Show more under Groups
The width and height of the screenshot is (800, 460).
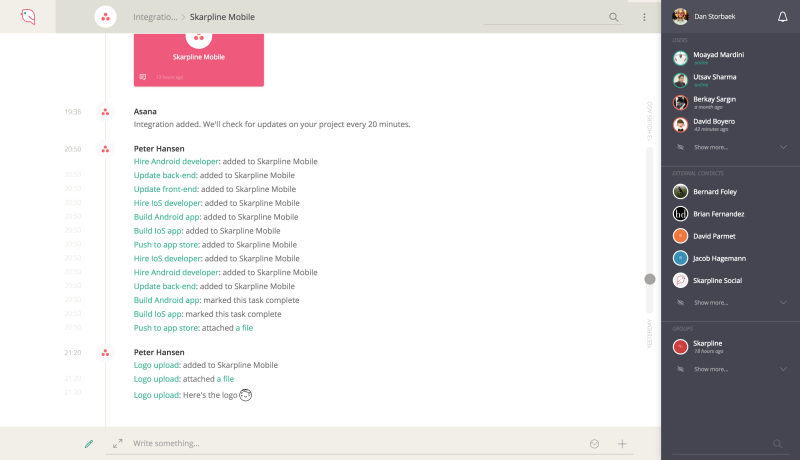[711, 369]
